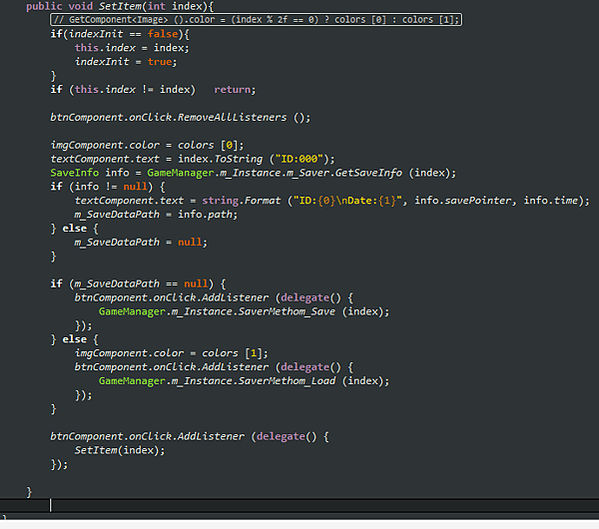Click the this.index != index condition
Image resolution: width=599 pixels, height=529 pixels.
pyautogui.click(x=132, y=90)
